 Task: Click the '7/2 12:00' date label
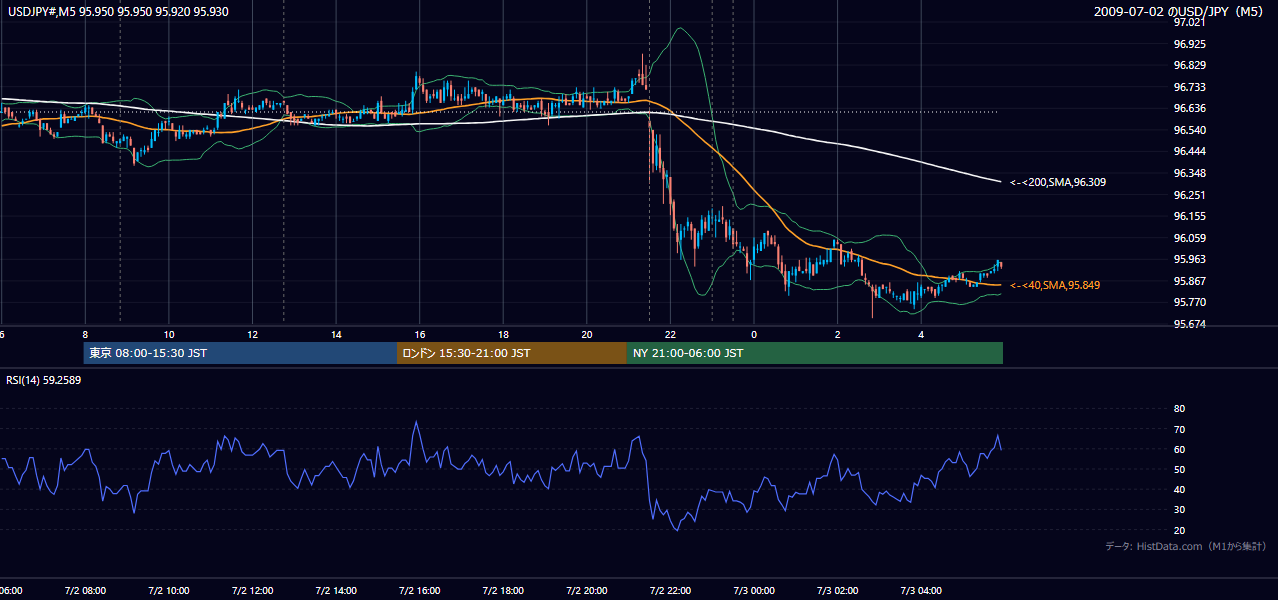tap(252, 591)
